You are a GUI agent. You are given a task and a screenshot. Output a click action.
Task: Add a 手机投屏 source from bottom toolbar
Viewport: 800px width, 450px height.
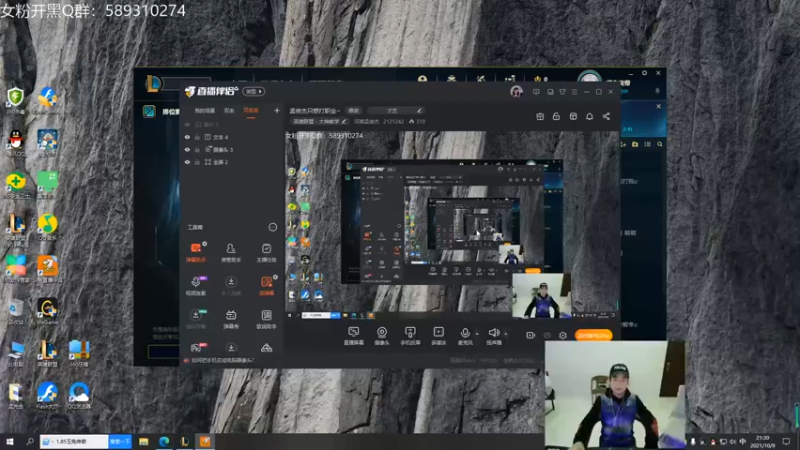pyautogui.click(x=410, y=336)
